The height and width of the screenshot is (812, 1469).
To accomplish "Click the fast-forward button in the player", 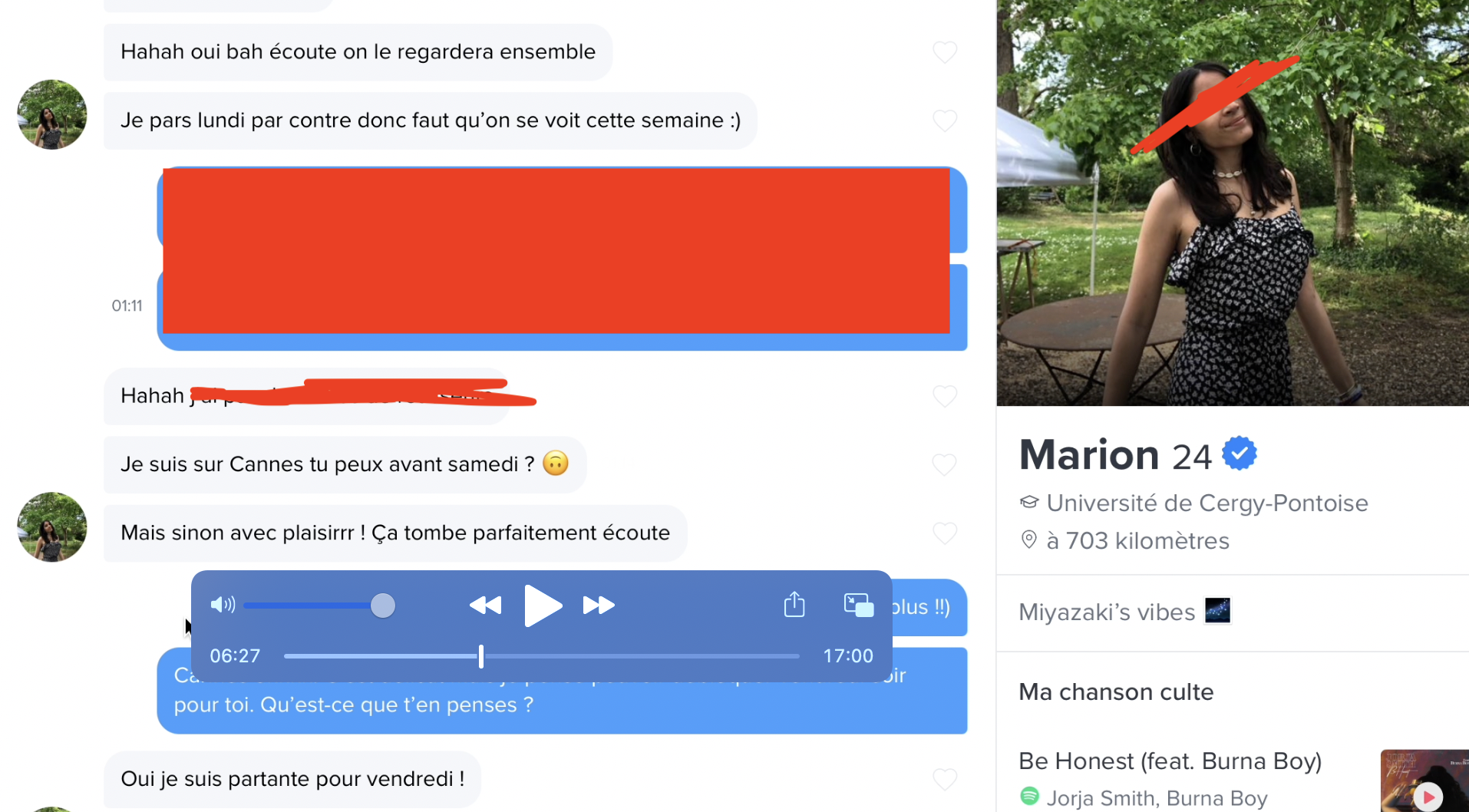I will [599, 606].
